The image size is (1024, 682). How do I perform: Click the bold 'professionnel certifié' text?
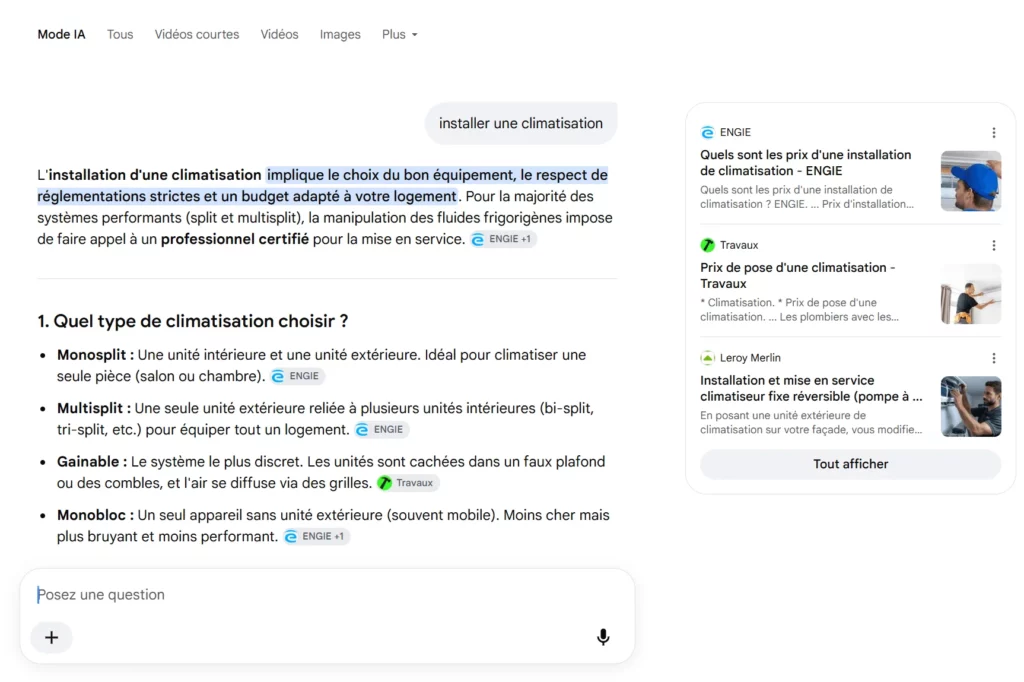234,240
